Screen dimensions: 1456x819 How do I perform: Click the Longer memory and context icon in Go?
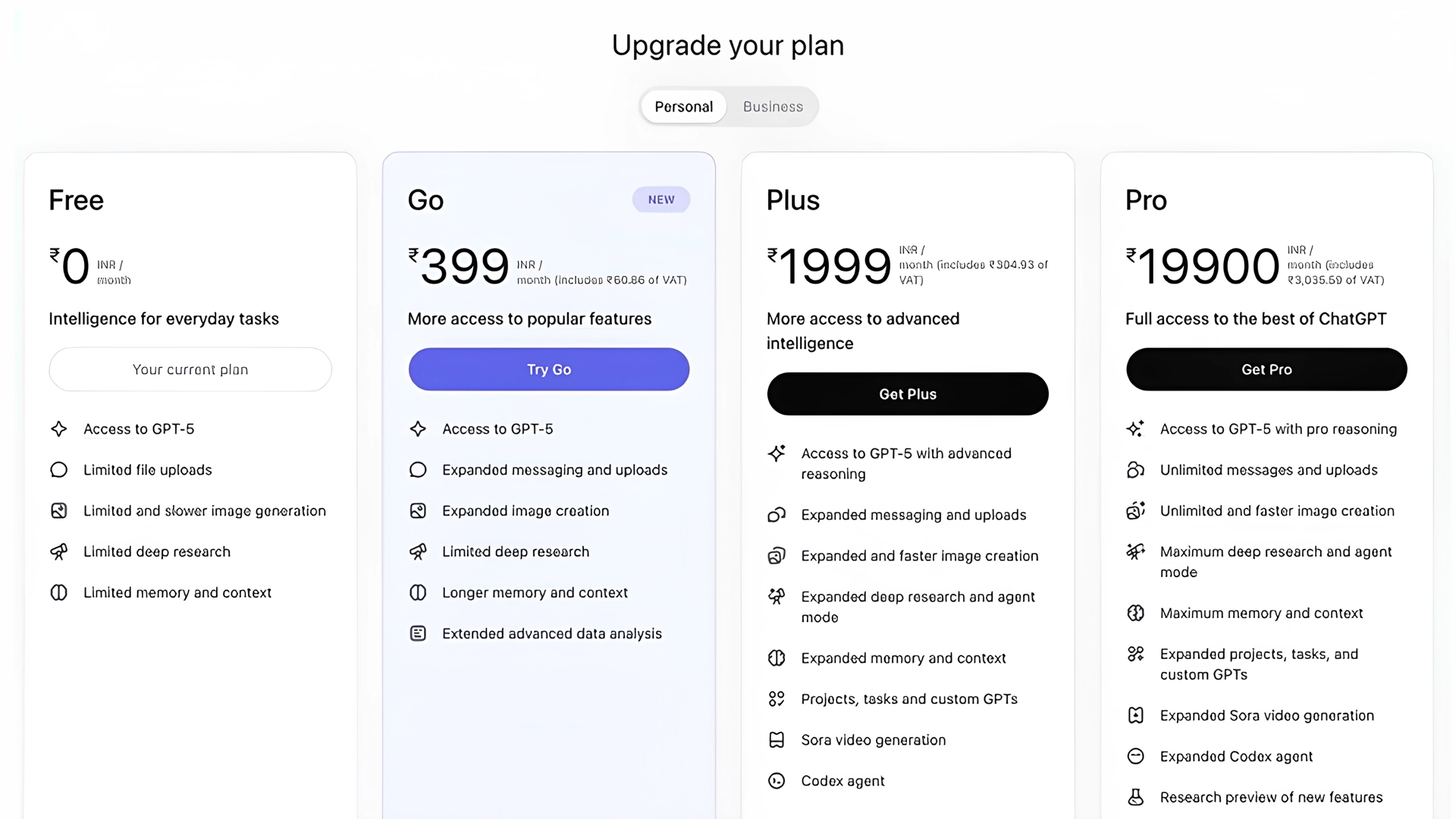click(418, 592)
